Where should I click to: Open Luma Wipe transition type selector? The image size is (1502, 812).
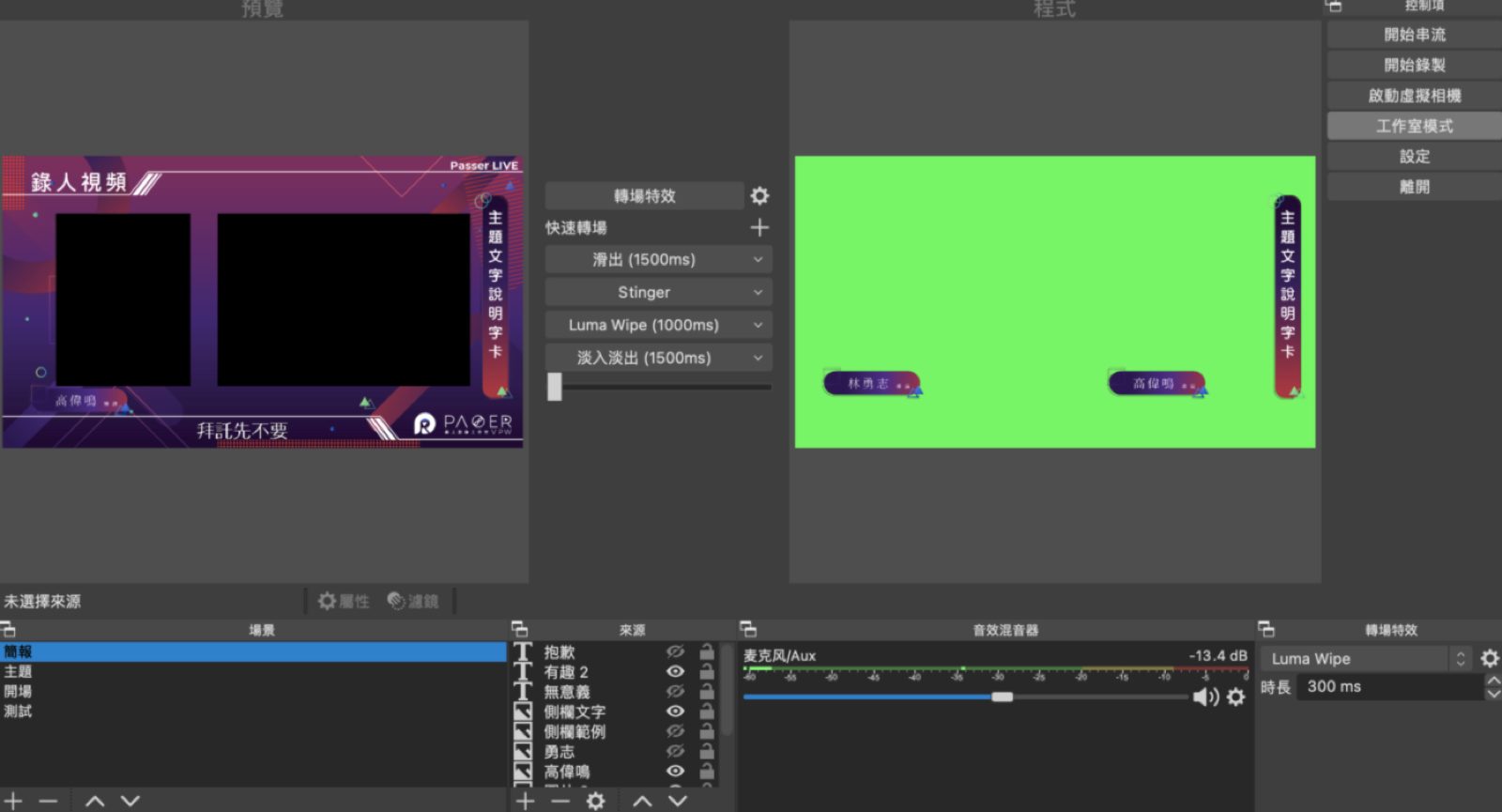pyautogui.click(x=1367, y=658)
